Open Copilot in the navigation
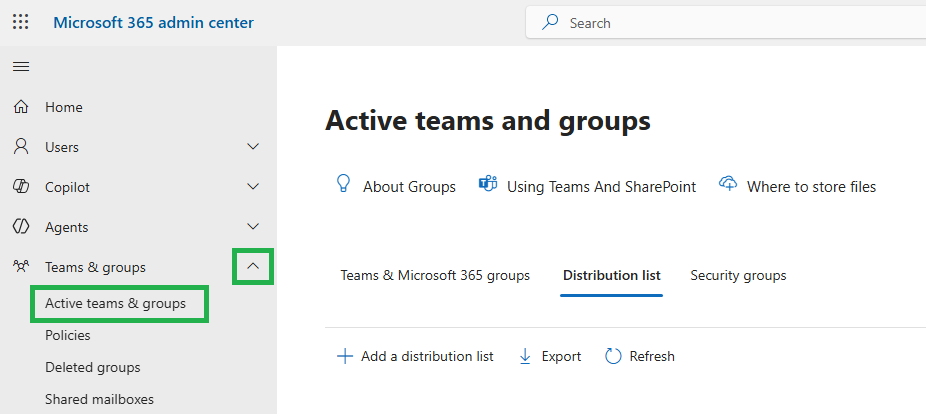 pos(67,187)
